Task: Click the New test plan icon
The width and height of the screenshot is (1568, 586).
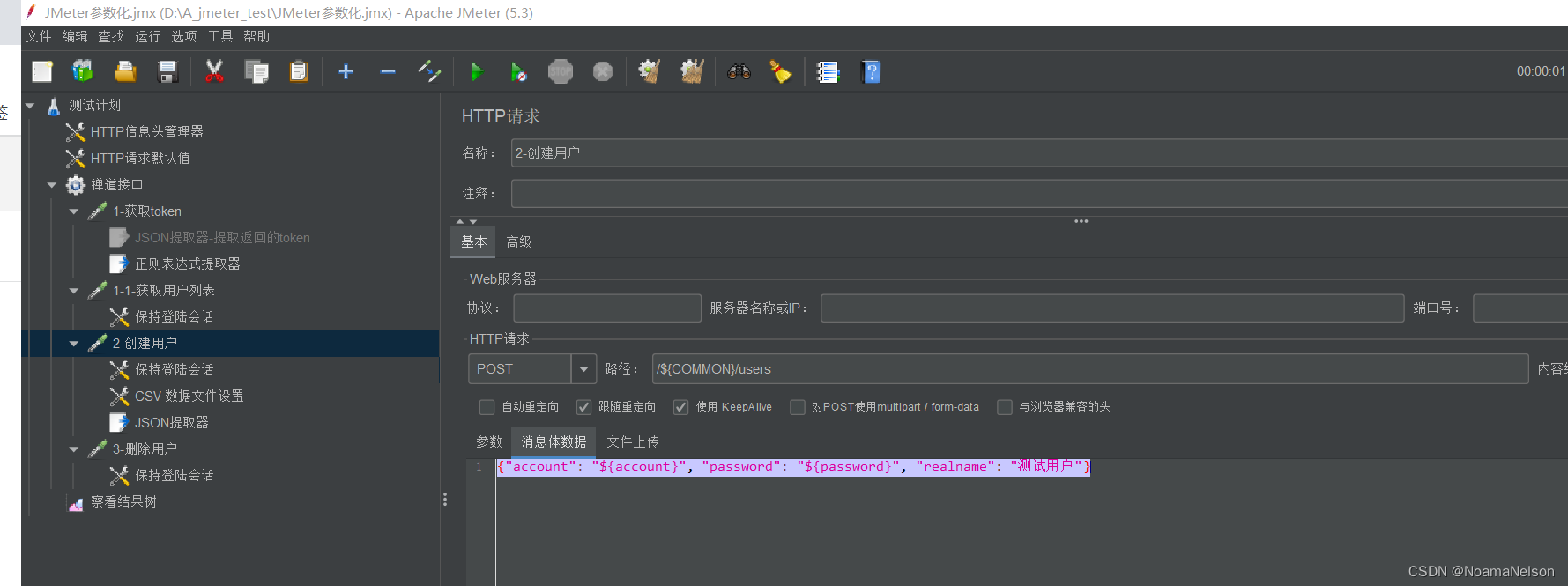Action: 42,71
